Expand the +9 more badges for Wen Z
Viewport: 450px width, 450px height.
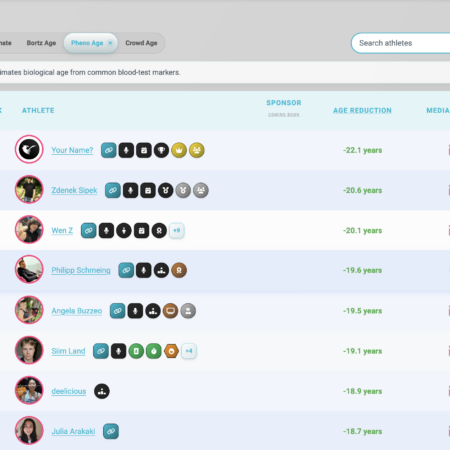click(x=177, y=230)
